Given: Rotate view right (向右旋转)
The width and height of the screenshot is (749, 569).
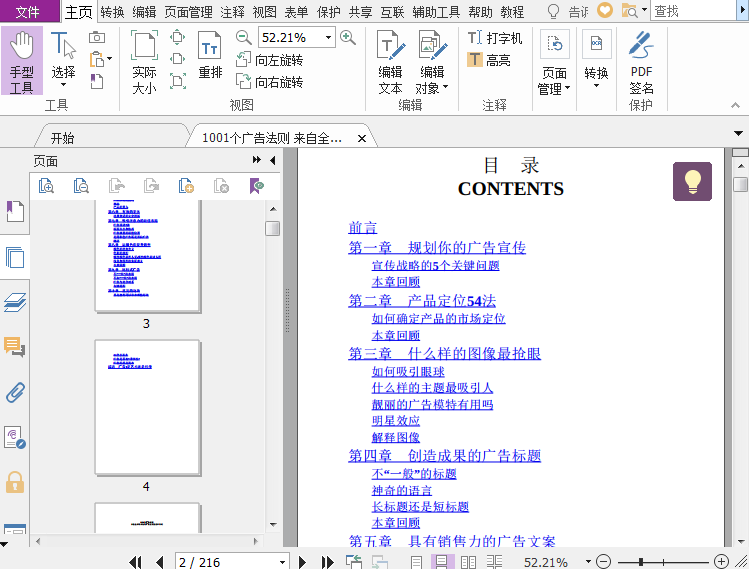Looking at the screenshot, I should 270,82.
